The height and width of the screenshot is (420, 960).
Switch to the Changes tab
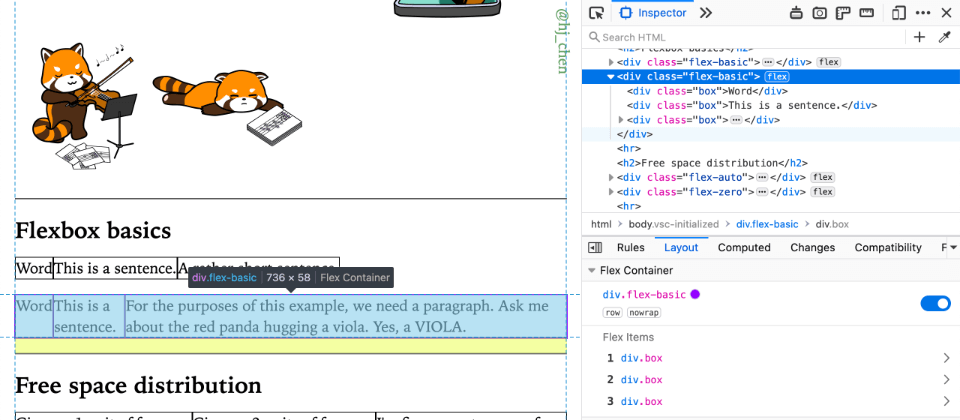(812, 247)
